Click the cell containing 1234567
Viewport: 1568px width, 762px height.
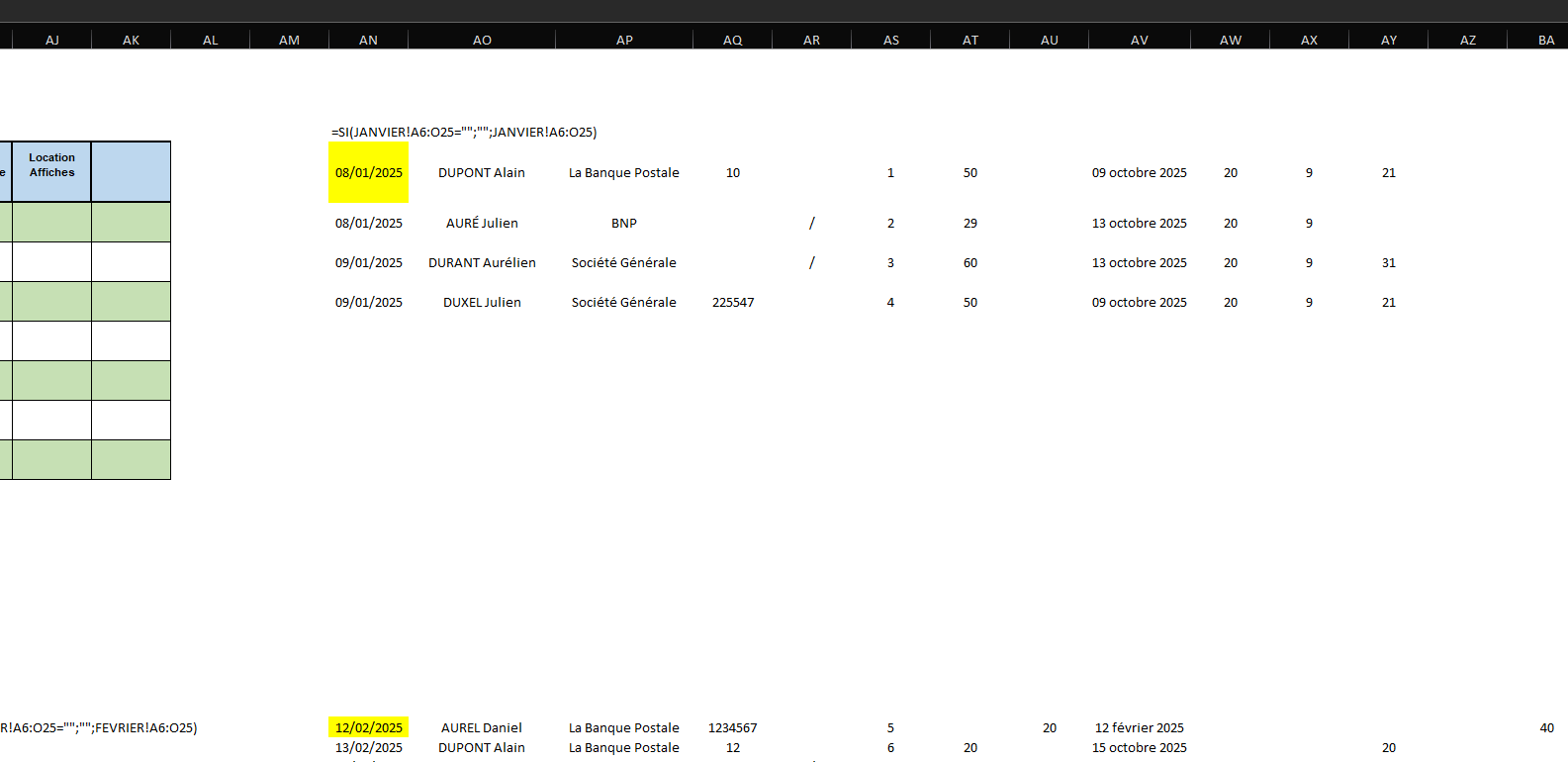(733, 727)
